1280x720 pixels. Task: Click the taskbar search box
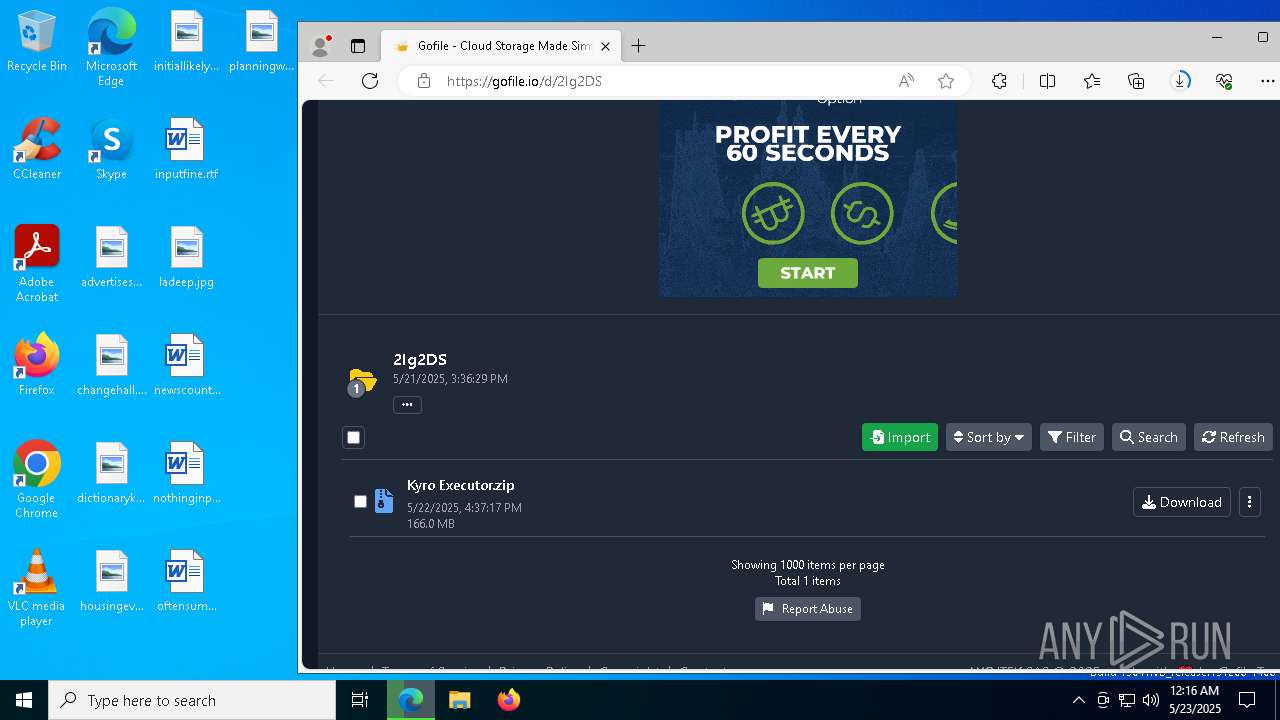[192, 700]
